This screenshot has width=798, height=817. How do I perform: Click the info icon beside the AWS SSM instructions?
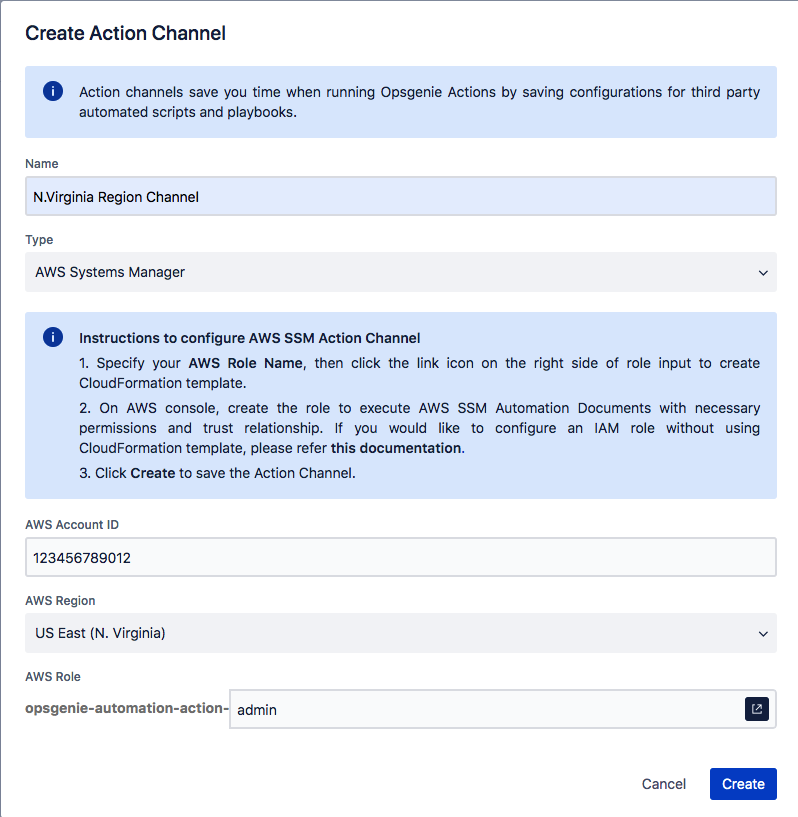pyautogui.click(x=53, y=337)
